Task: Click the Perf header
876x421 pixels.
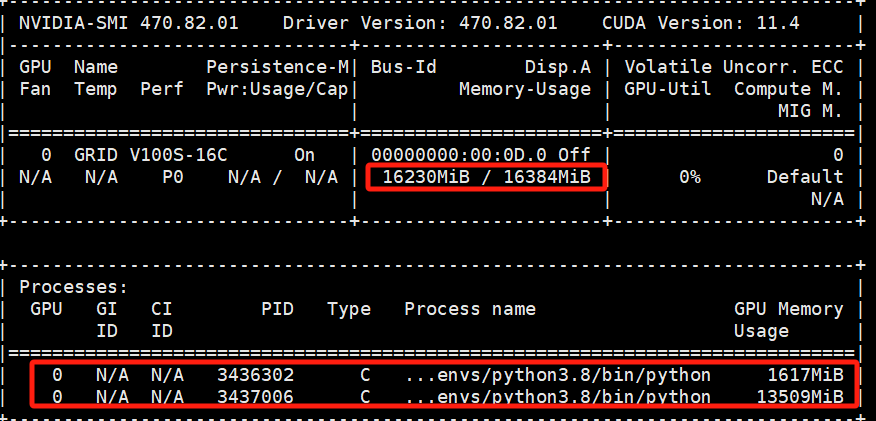Action: 162,89
